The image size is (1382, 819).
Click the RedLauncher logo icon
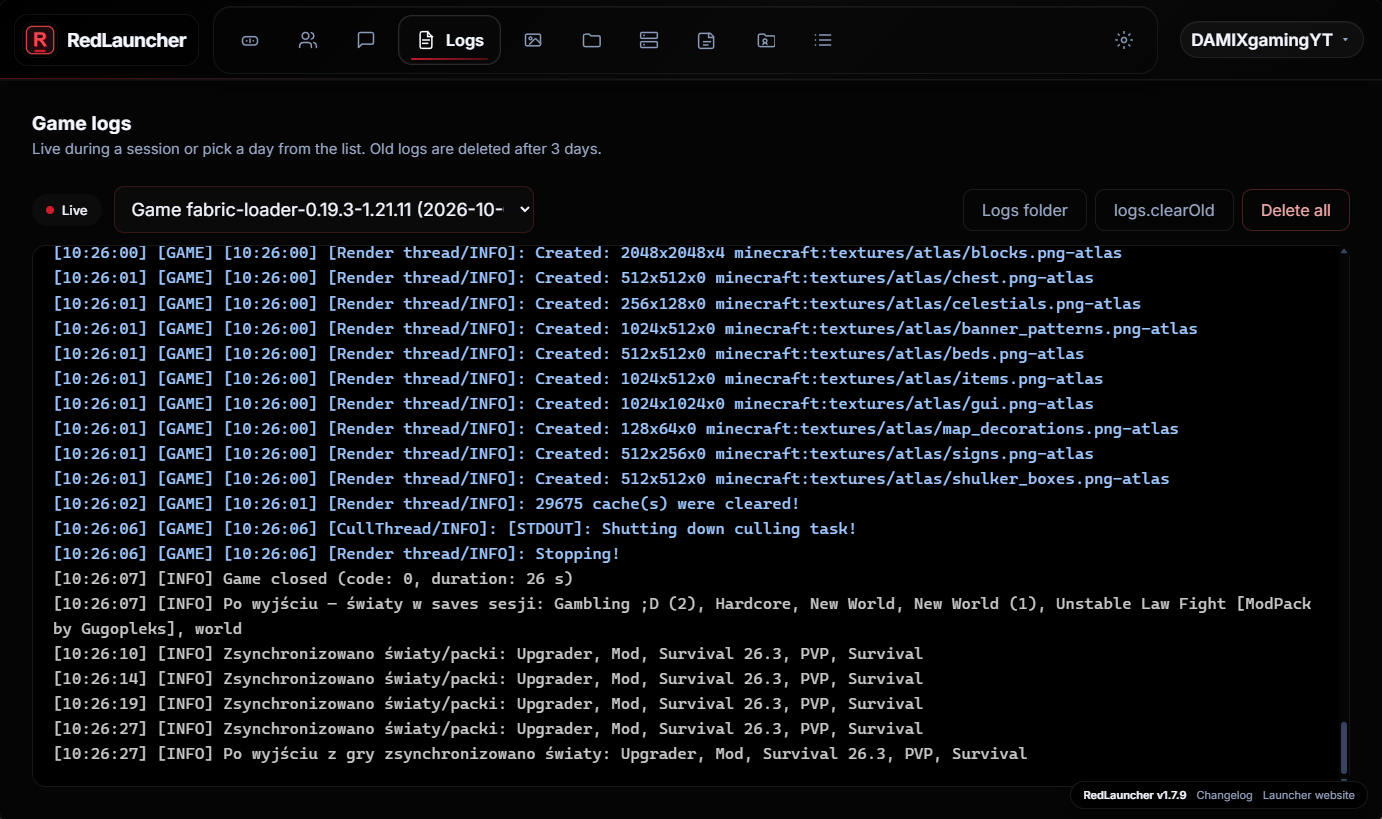[40, 40]
